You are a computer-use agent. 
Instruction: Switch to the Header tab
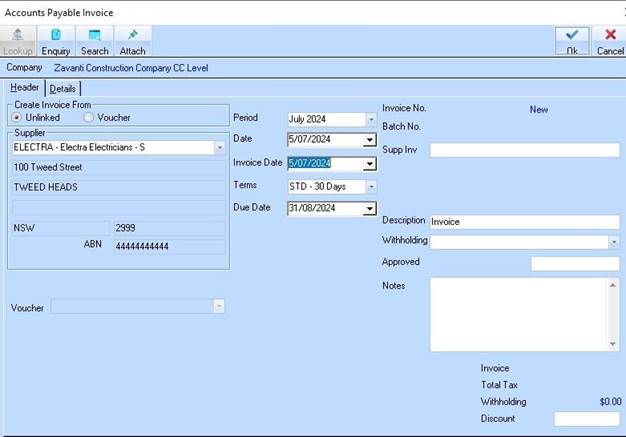pyautogui.click(x=24, y=89)
